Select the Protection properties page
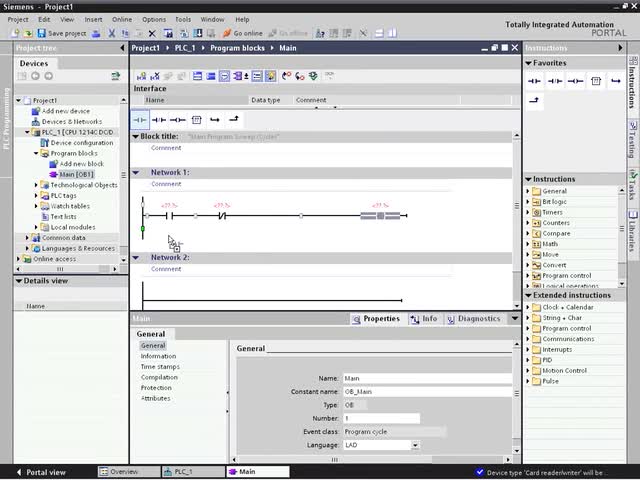Screen dimensions: 640x480 156,388
